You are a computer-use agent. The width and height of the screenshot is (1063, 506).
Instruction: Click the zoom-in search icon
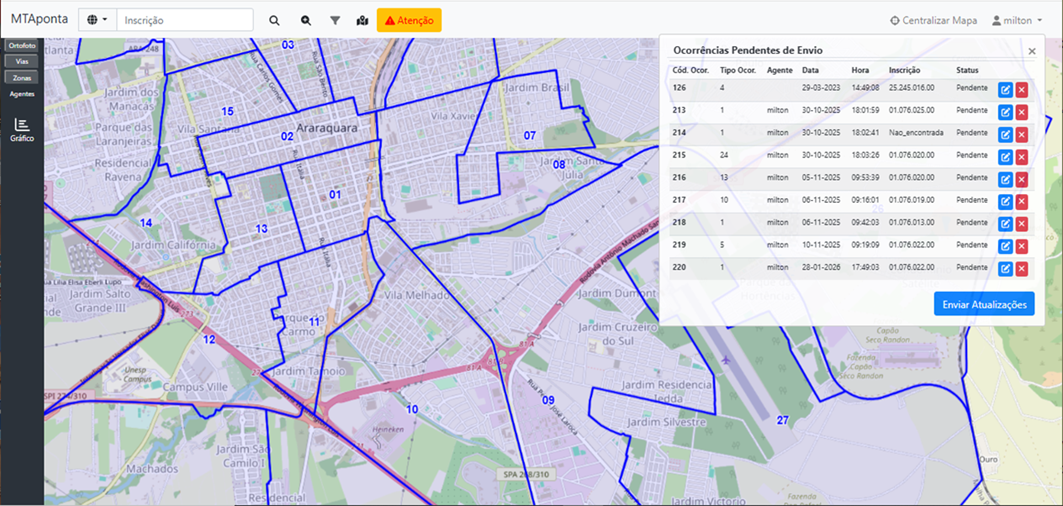pyautogui.click(x=306, y=20)
